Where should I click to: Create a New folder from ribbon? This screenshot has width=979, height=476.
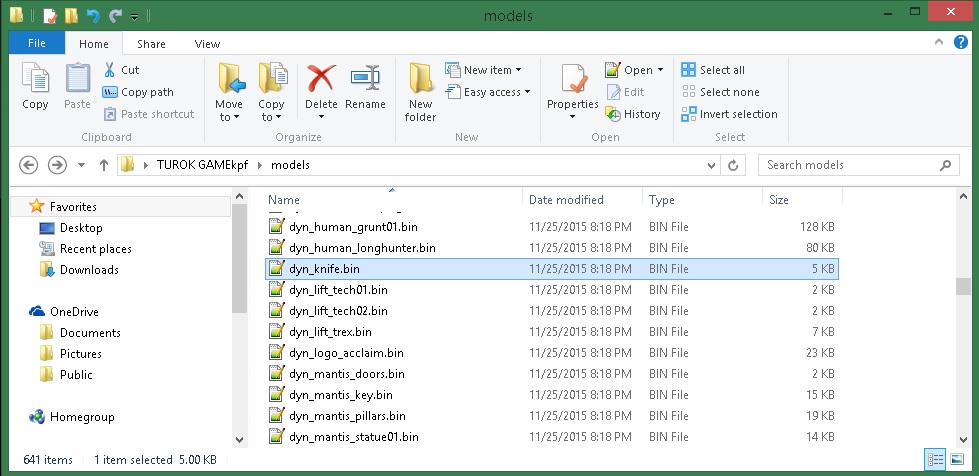coord(420,90)
